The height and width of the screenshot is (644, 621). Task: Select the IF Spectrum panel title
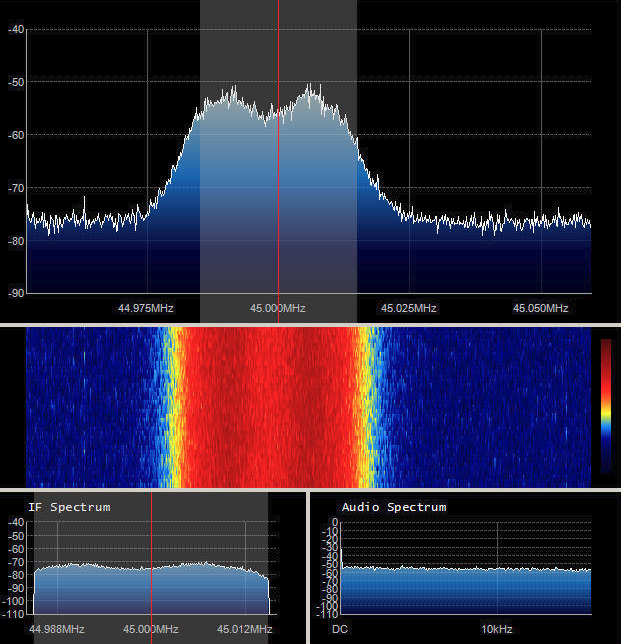pyautogui.click(x=69, y=507)
